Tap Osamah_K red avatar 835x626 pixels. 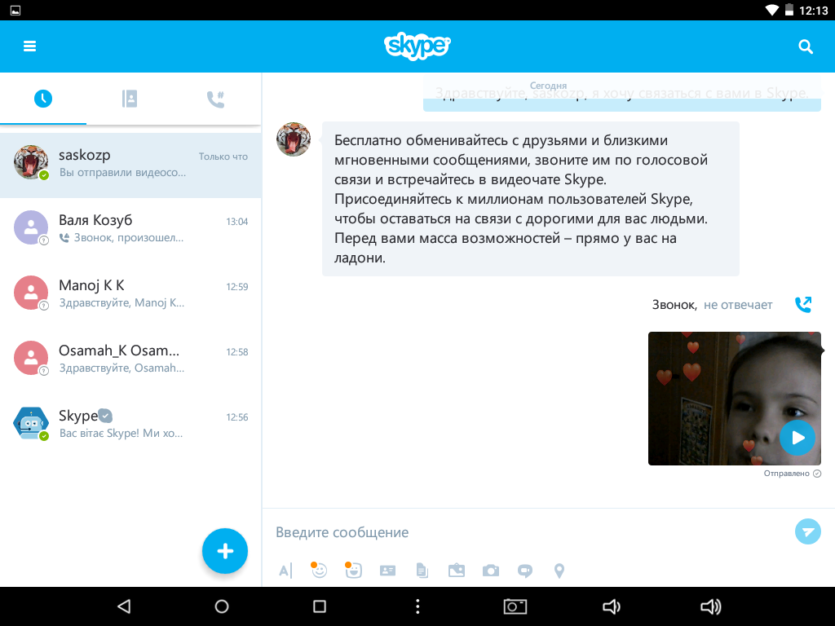[31, 358]
